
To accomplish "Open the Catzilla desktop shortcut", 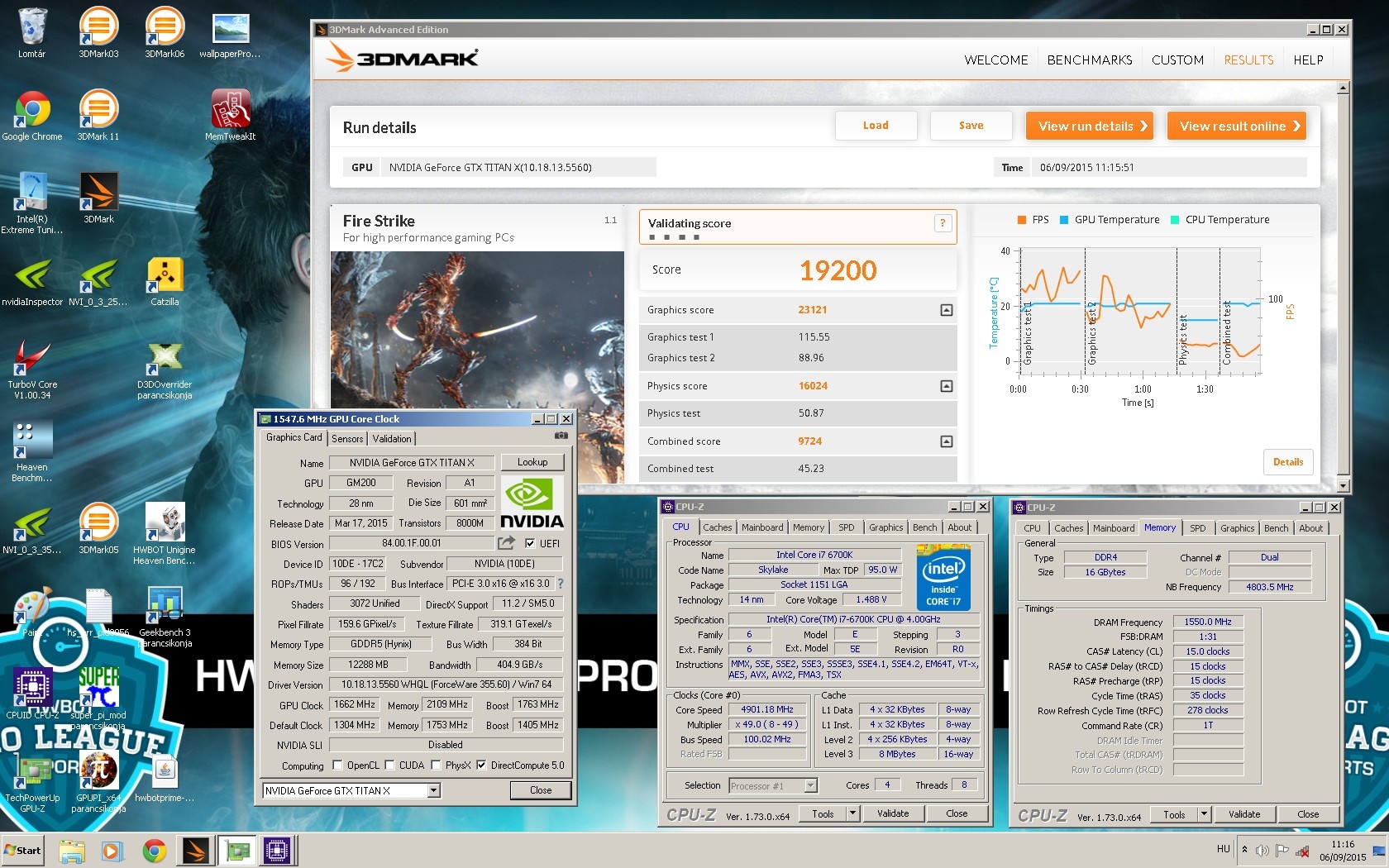I will [x=165, y=281].
